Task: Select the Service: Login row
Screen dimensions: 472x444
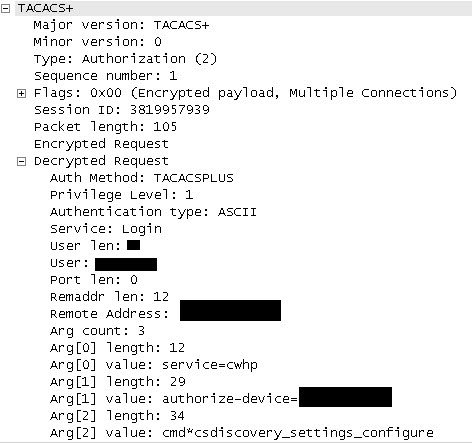Action: (106, 229)
